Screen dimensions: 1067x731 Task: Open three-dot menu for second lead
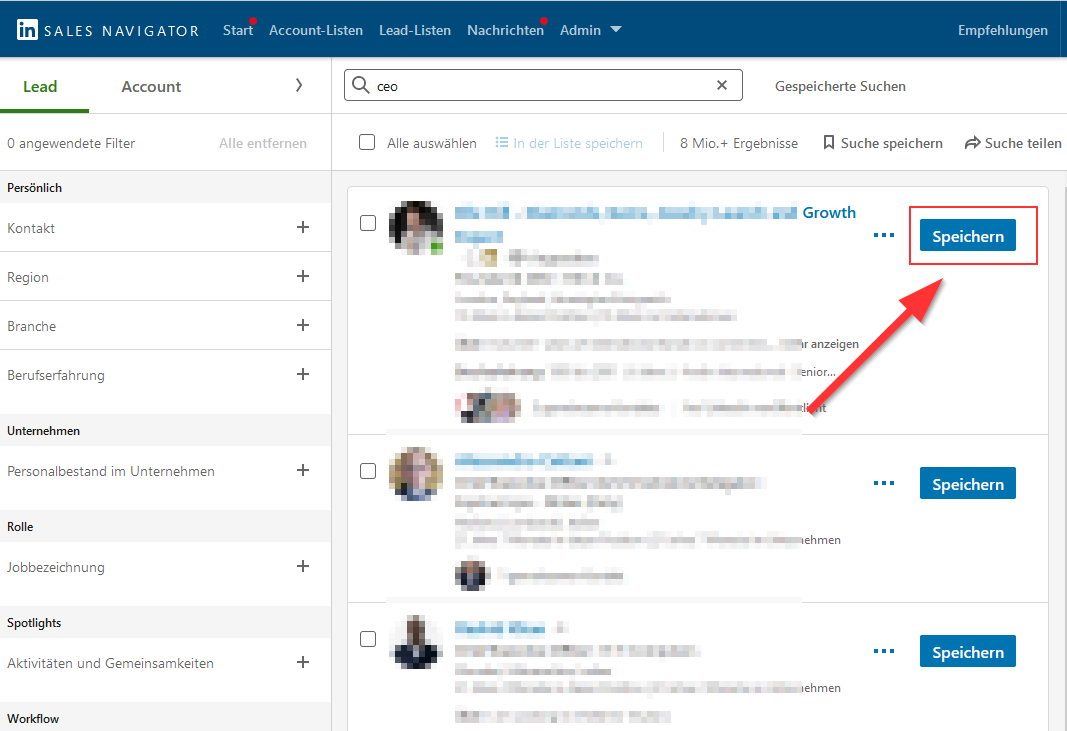tap(883, 484)
